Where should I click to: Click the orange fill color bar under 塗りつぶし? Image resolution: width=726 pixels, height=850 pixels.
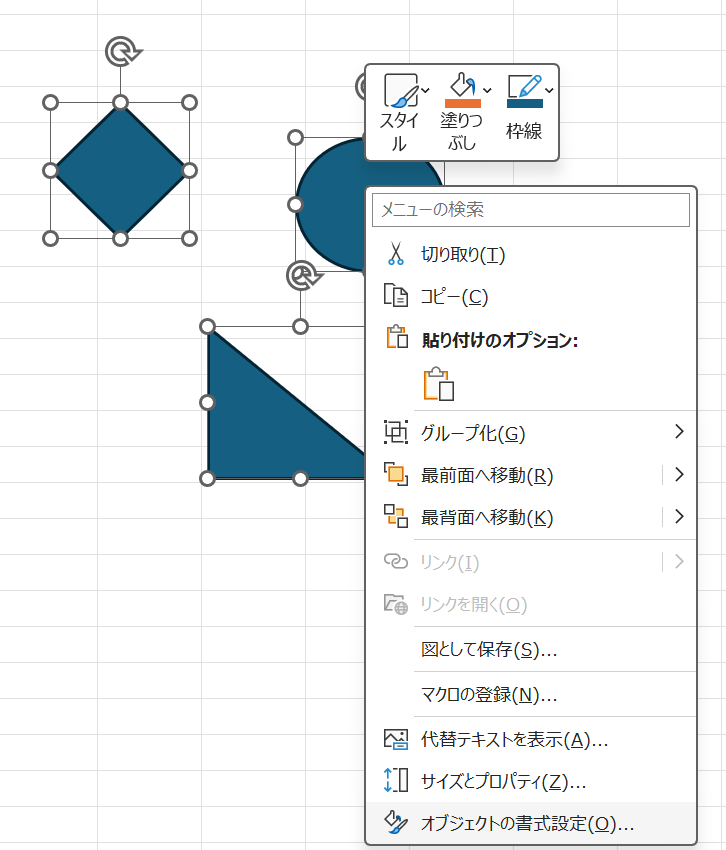point(461,103)
